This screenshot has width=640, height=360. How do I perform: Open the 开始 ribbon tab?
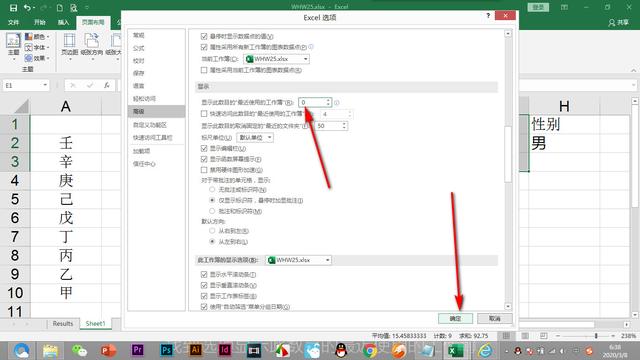point(40,22)
